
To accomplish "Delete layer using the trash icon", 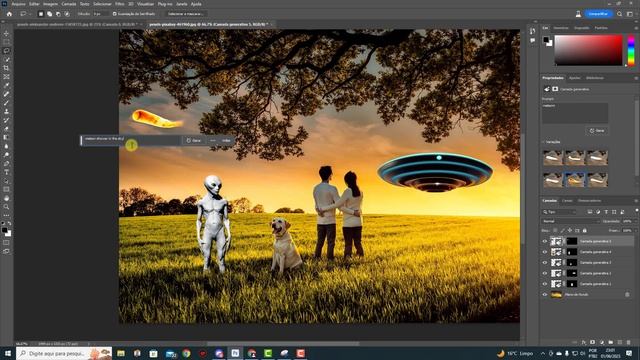I will coord(629,342).
